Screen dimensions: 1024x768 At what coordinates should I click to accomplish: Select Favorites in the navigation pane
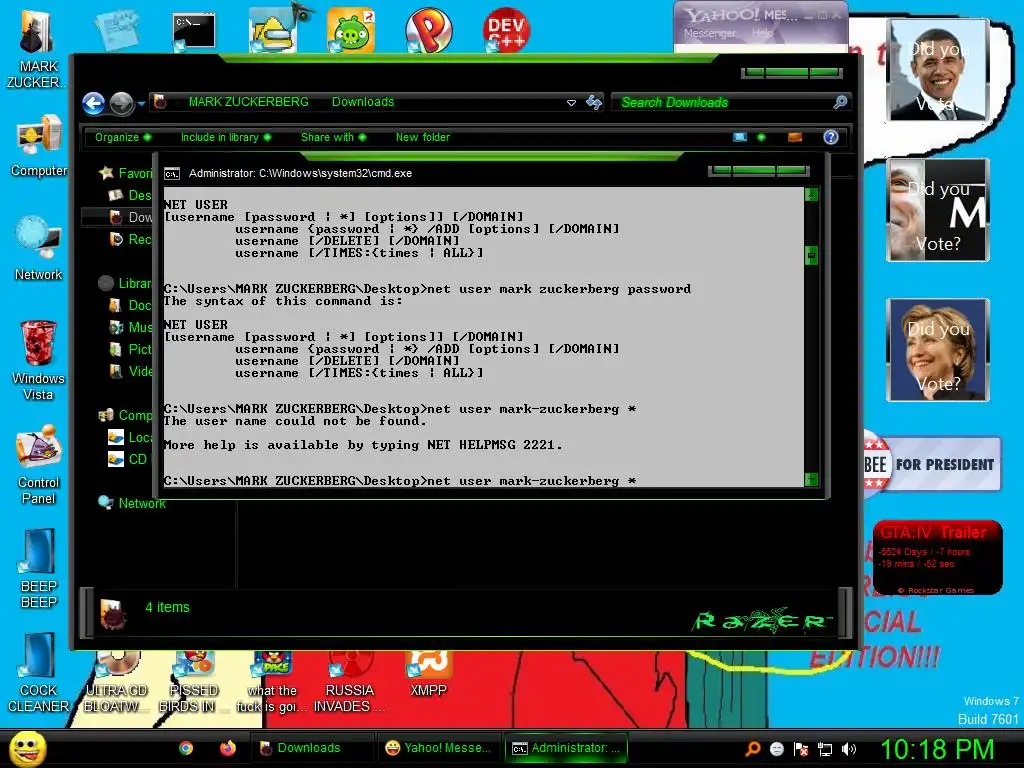(x=125, y=173)
